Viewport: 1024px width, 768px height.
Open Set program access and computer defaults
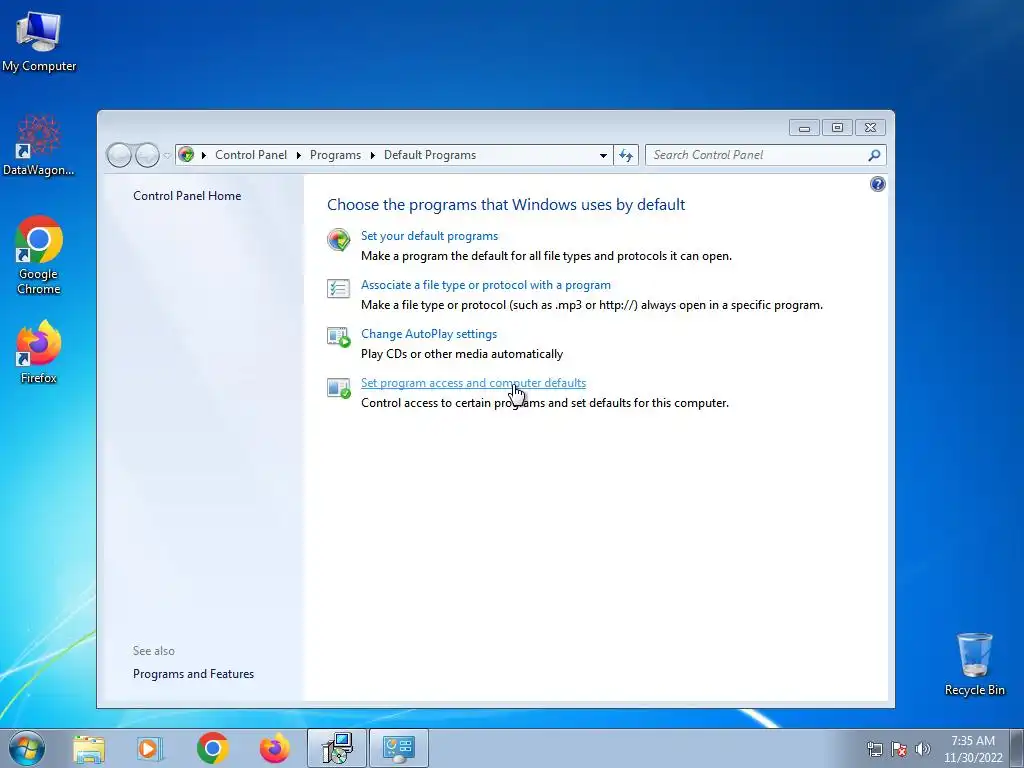473,383
